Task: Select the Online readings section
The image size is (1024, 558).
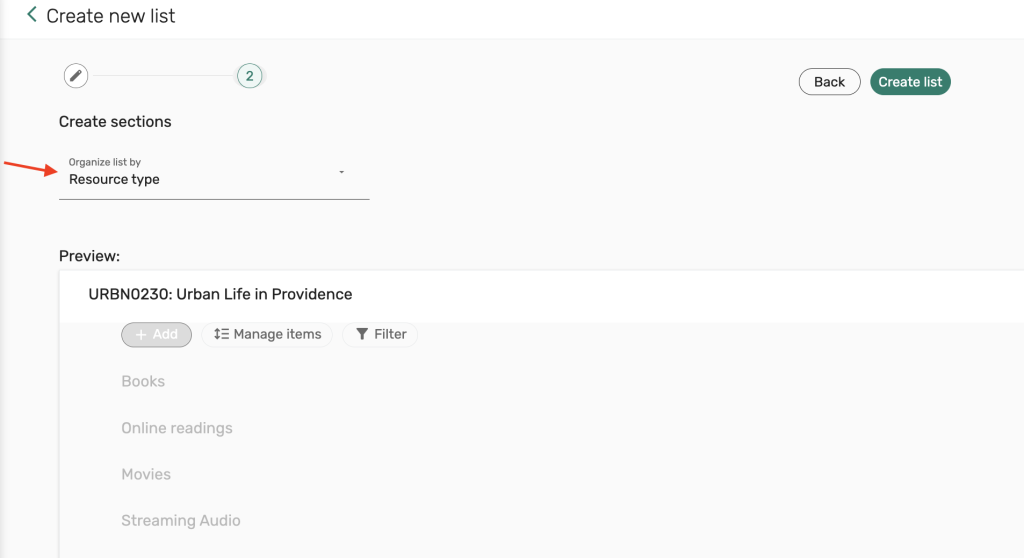Action: click(x=177, y=428)
